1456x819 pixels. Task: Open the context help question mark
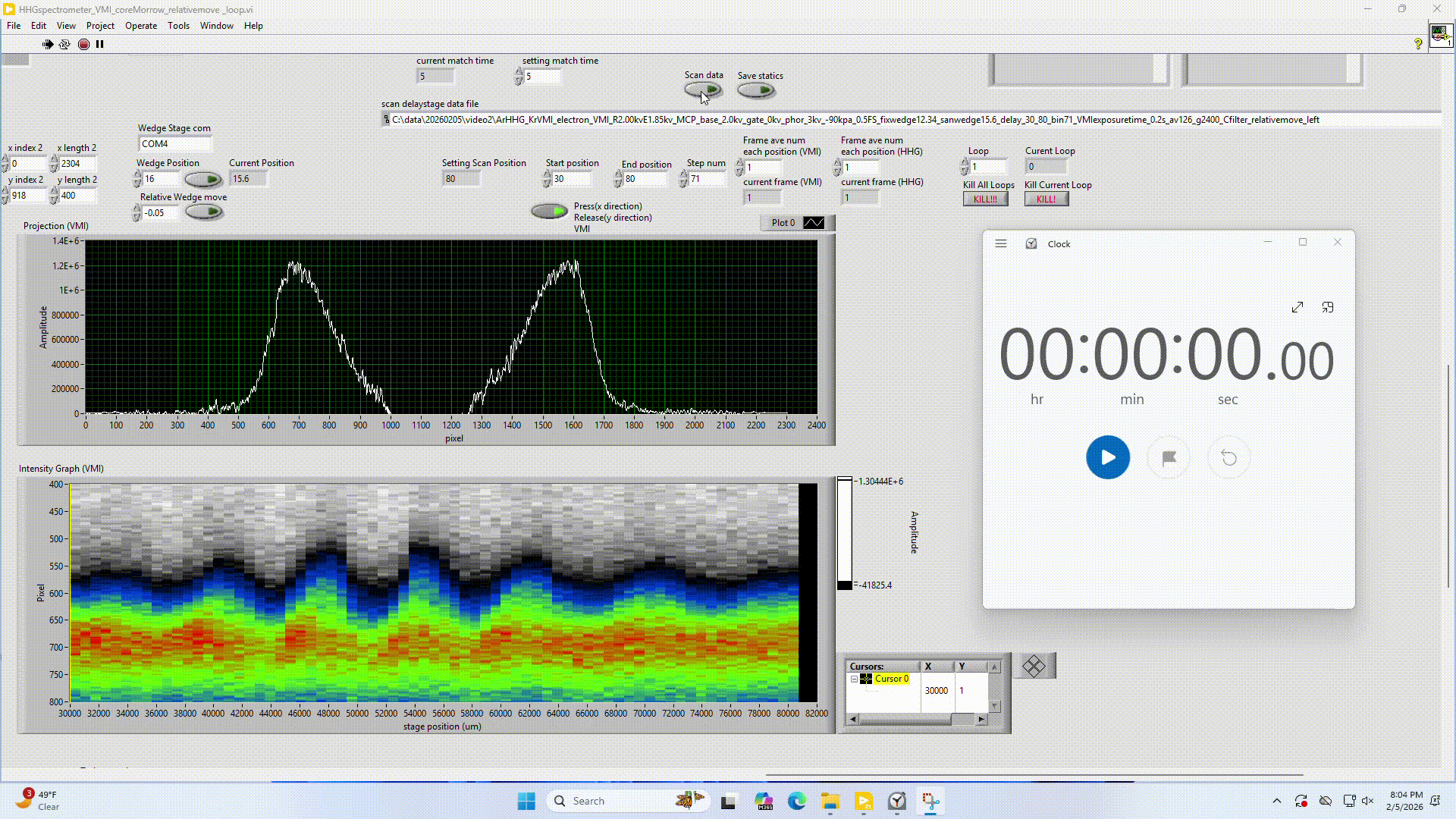point(1417,44)
